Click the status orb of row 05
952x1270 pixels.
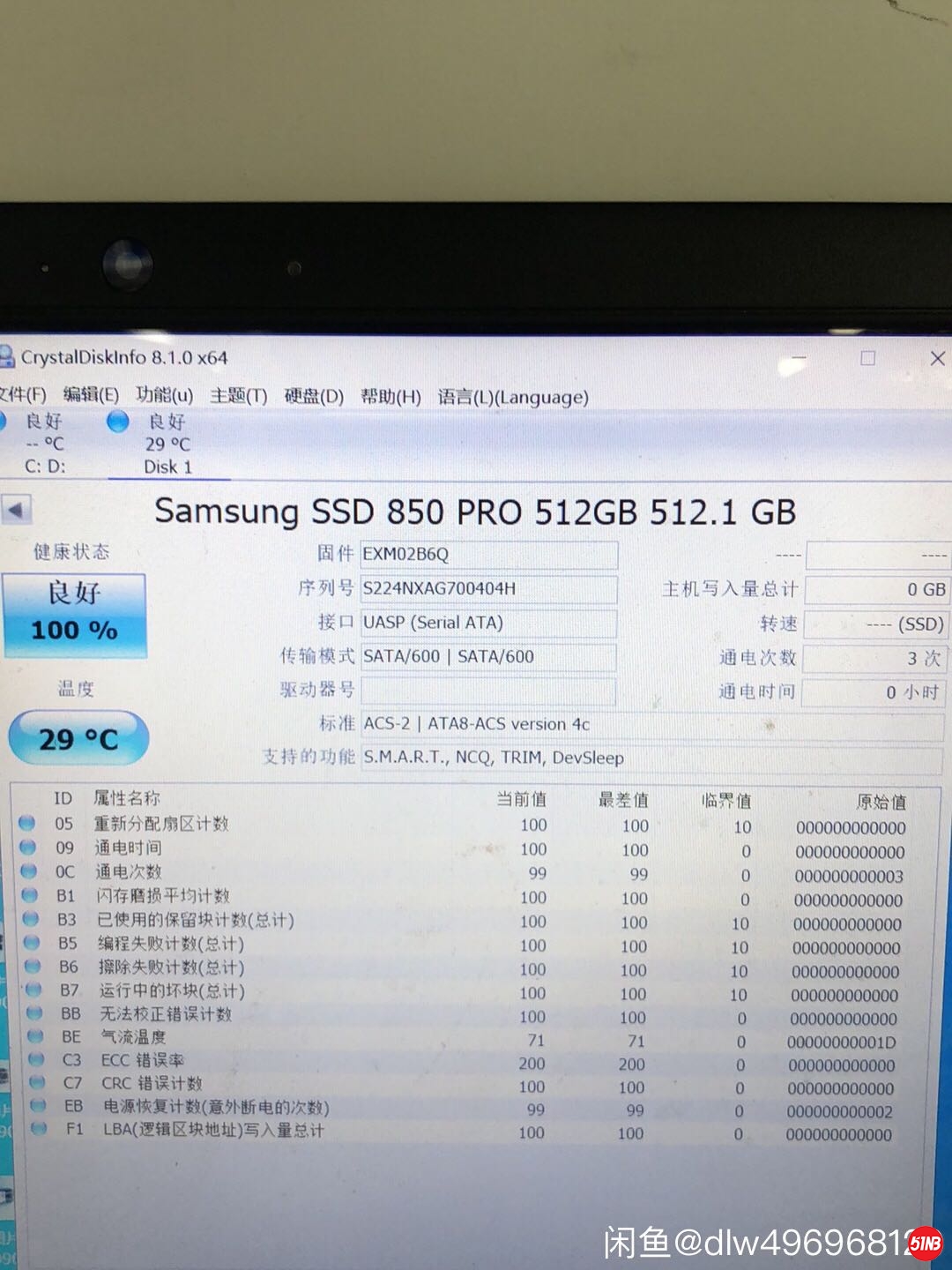click(x=26, y=823)
